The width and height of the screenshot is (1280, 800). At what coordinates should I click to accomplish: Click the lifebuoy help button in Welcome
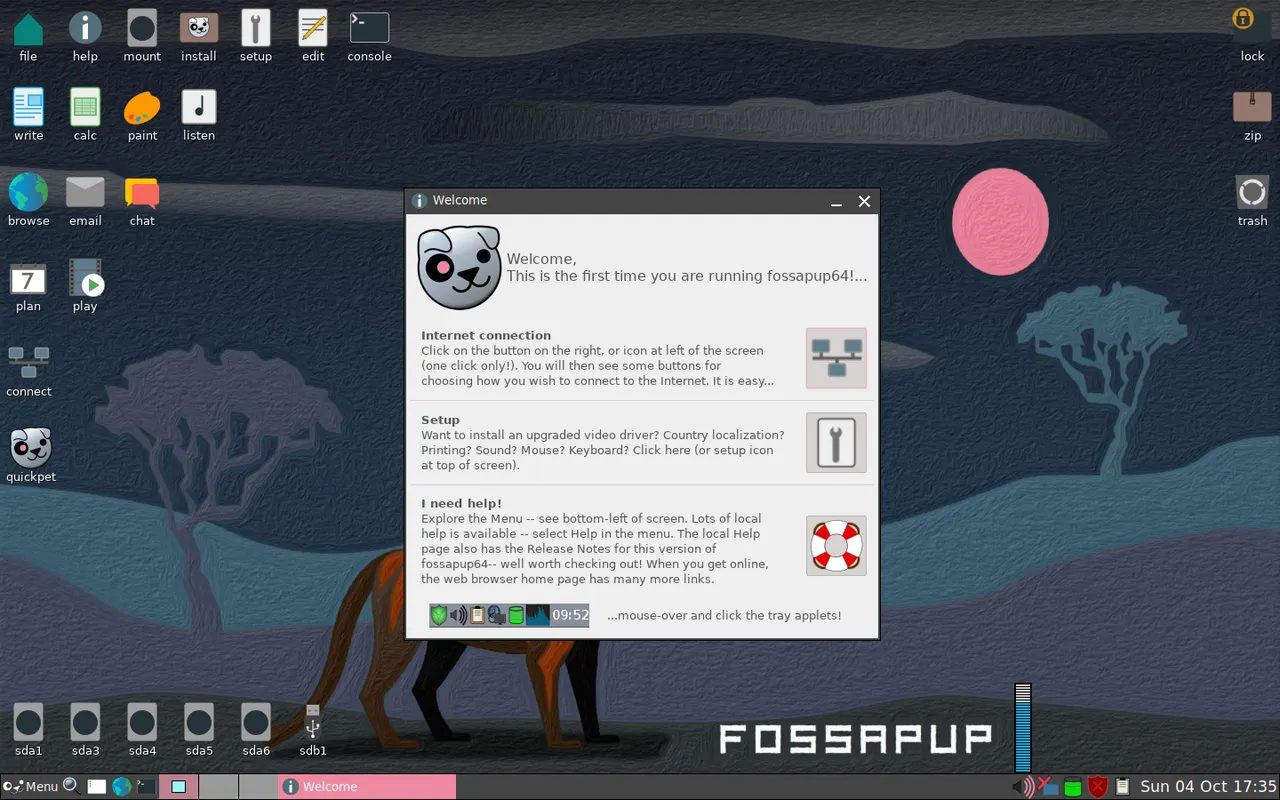coord(836,546)
